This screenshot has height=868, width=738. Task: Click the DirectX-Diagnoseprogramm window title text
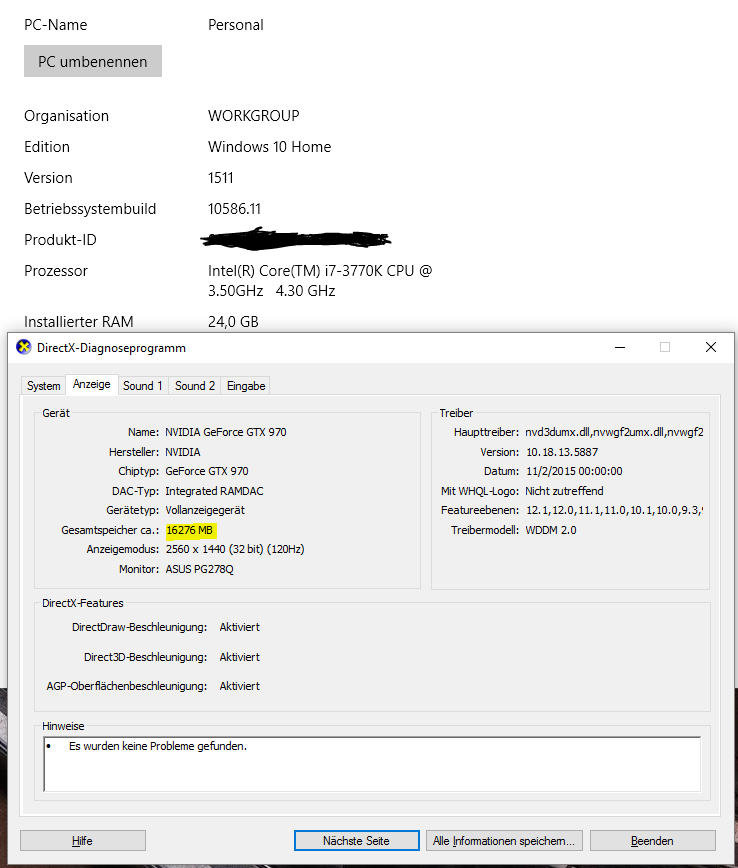(x=111, y=348)
